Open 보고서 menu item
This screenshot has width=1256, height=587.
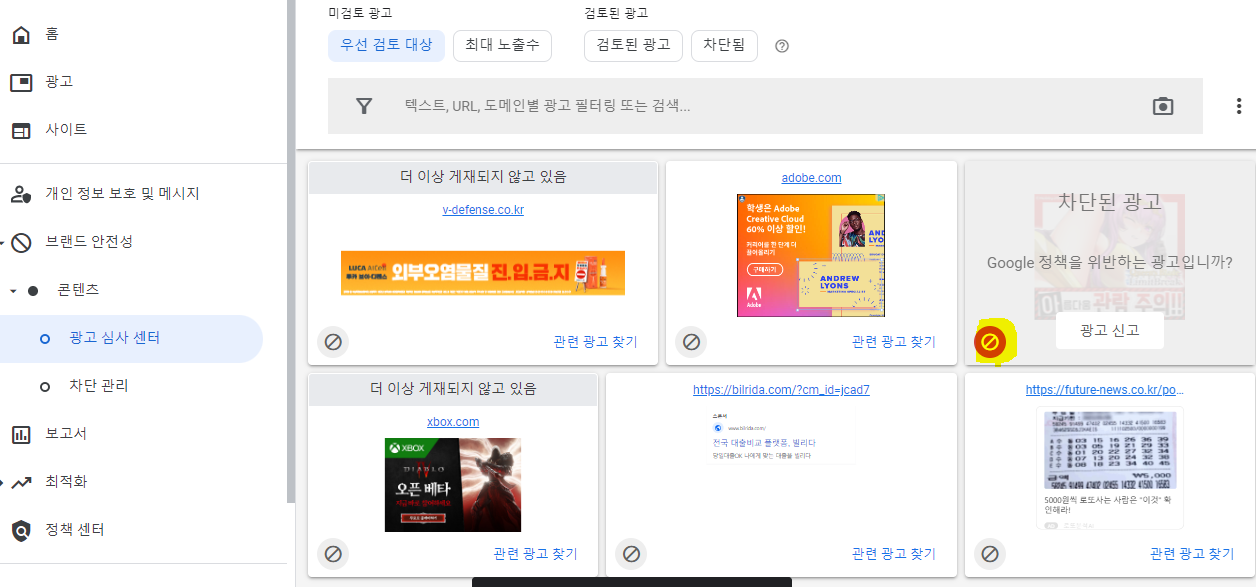(x=66, y=434)
